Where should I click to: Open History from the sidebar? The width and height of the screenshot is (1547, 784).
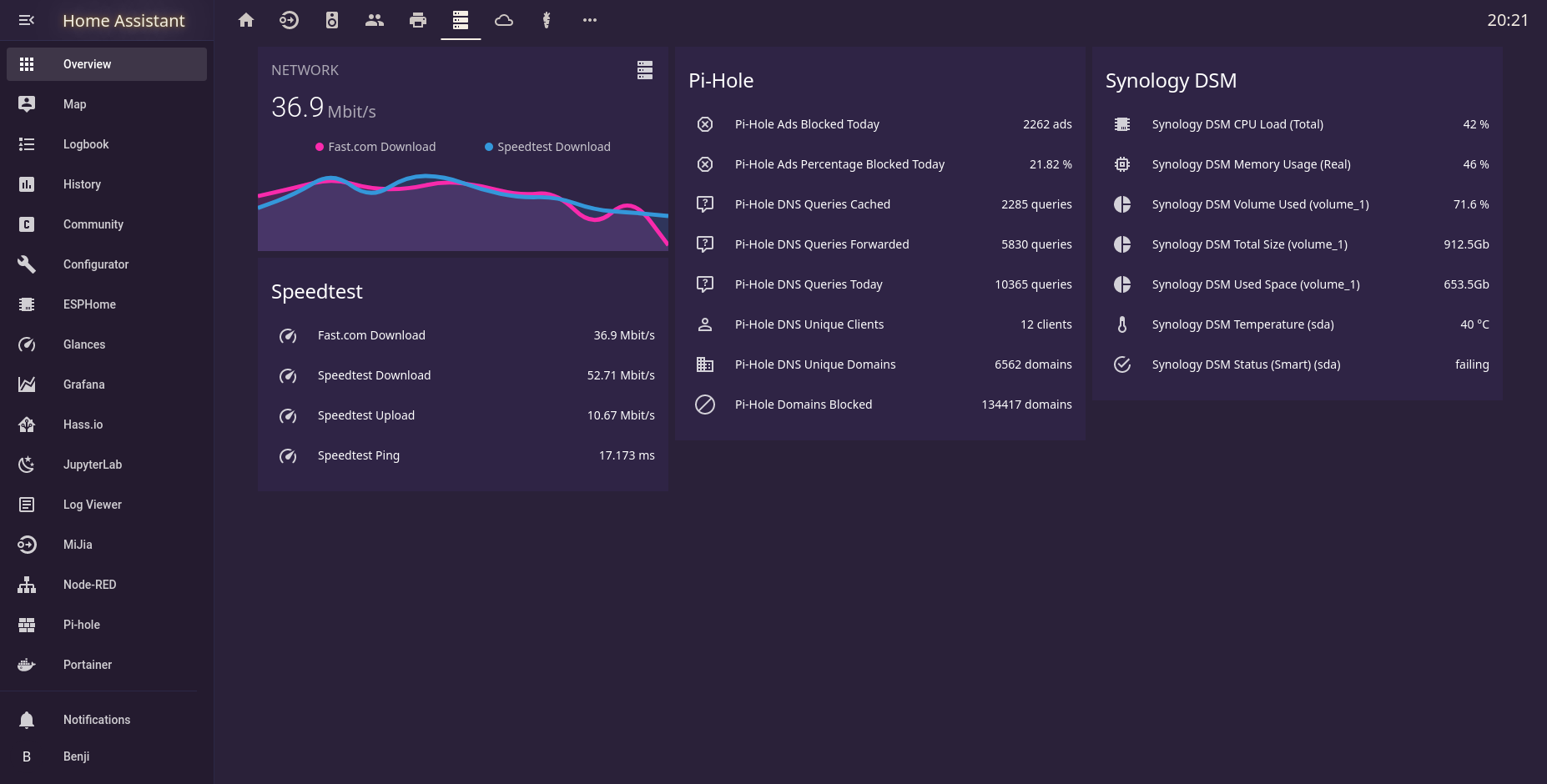107,184
